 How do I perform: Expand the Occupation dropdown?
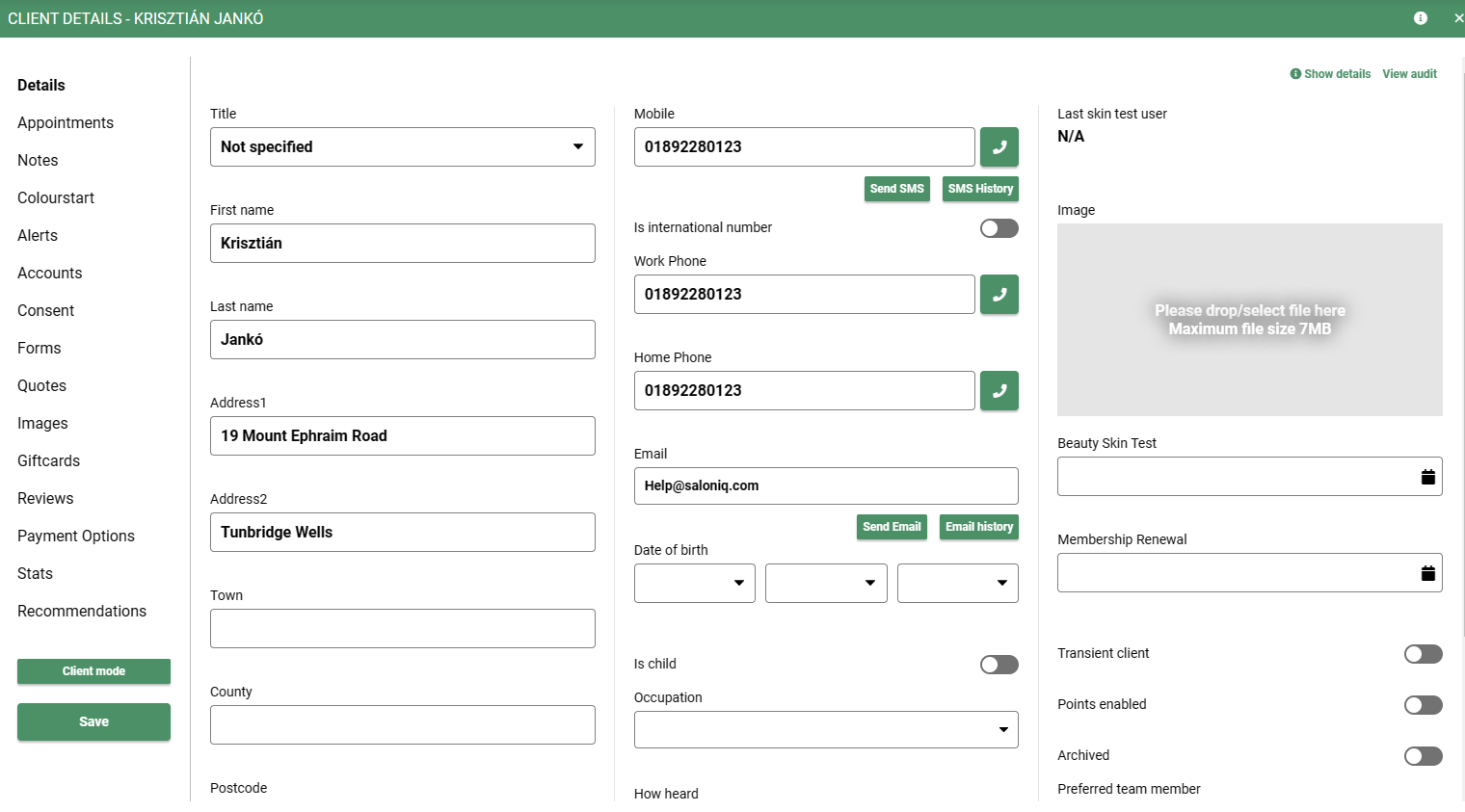825,730
